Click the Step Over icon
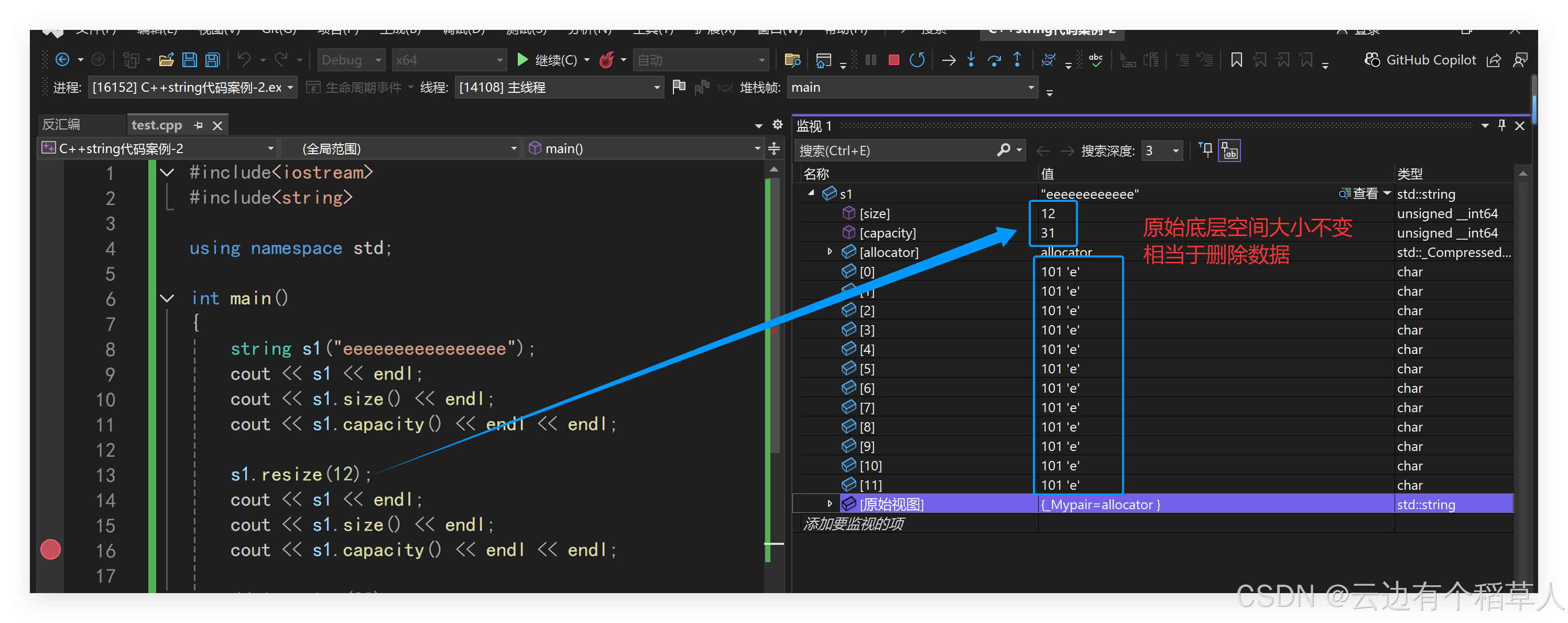1568x623 pixels. [994, 60]
